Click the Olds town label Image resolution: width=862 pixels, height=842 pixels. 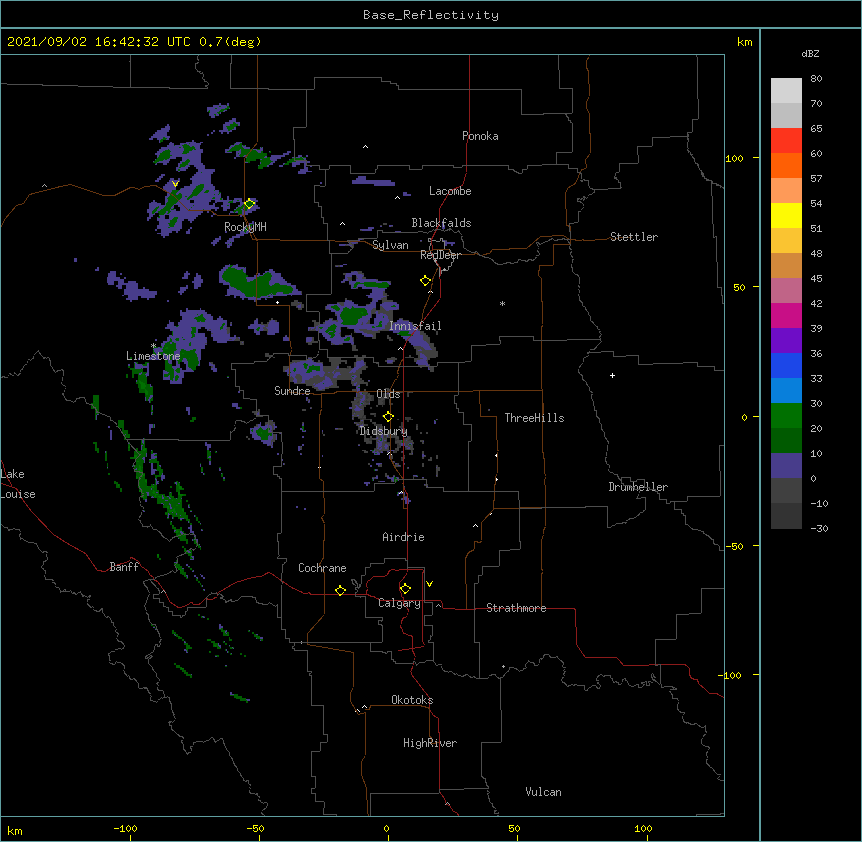(x=388, y=394)
